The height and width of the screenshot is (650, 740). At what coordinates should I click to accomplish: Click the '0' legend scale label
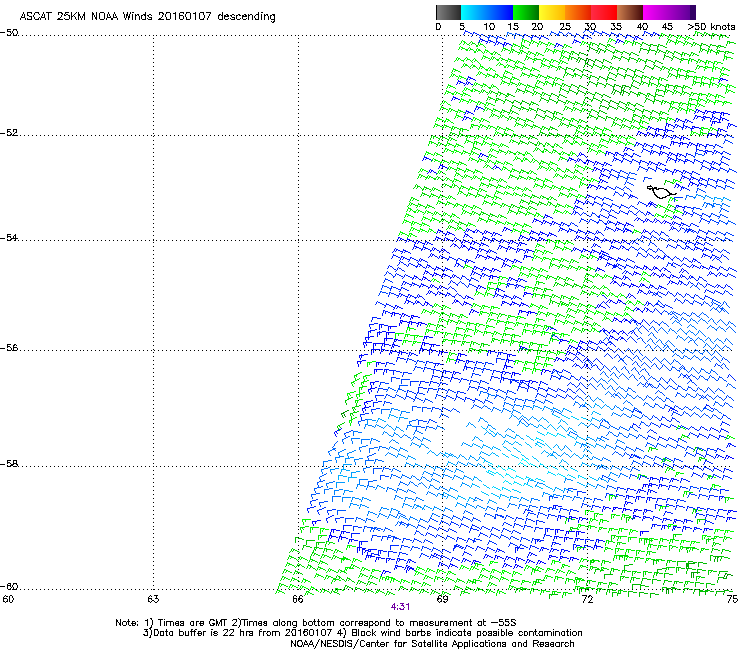(438, 27)
